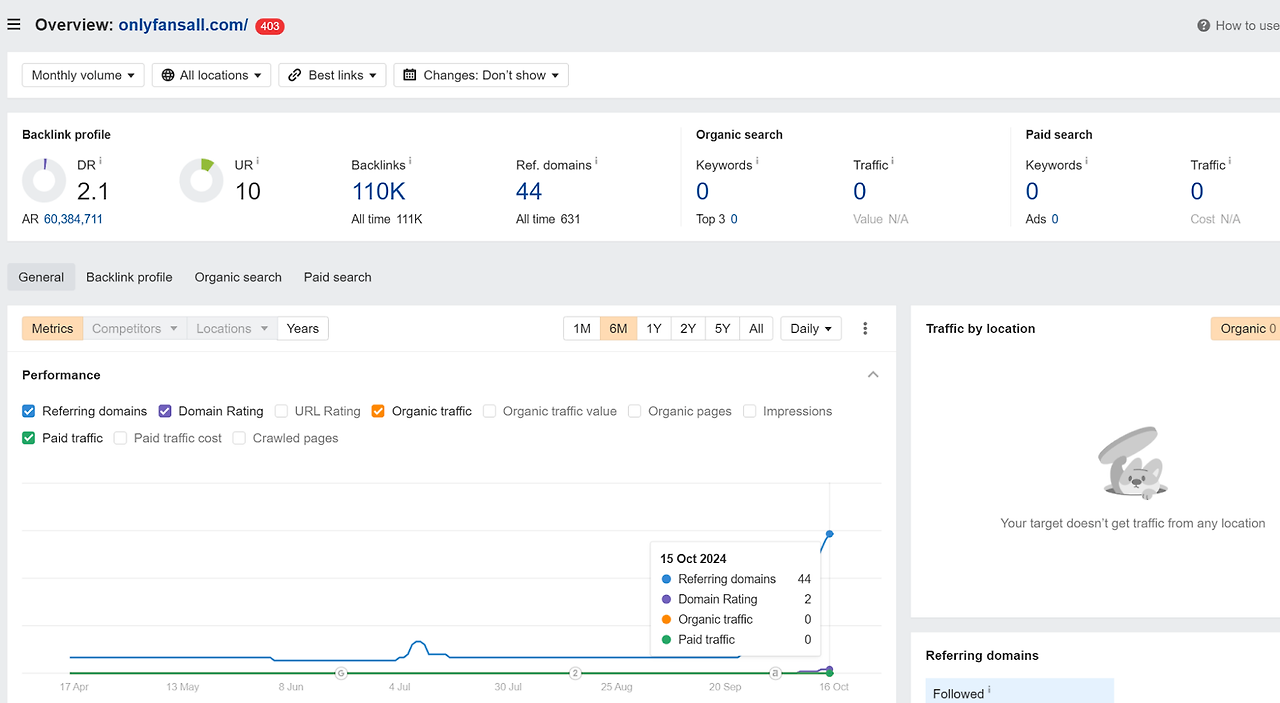Screen dimensions: 1280x703
Task: Open the hamburger menu icon
Action: coord(14,25)
